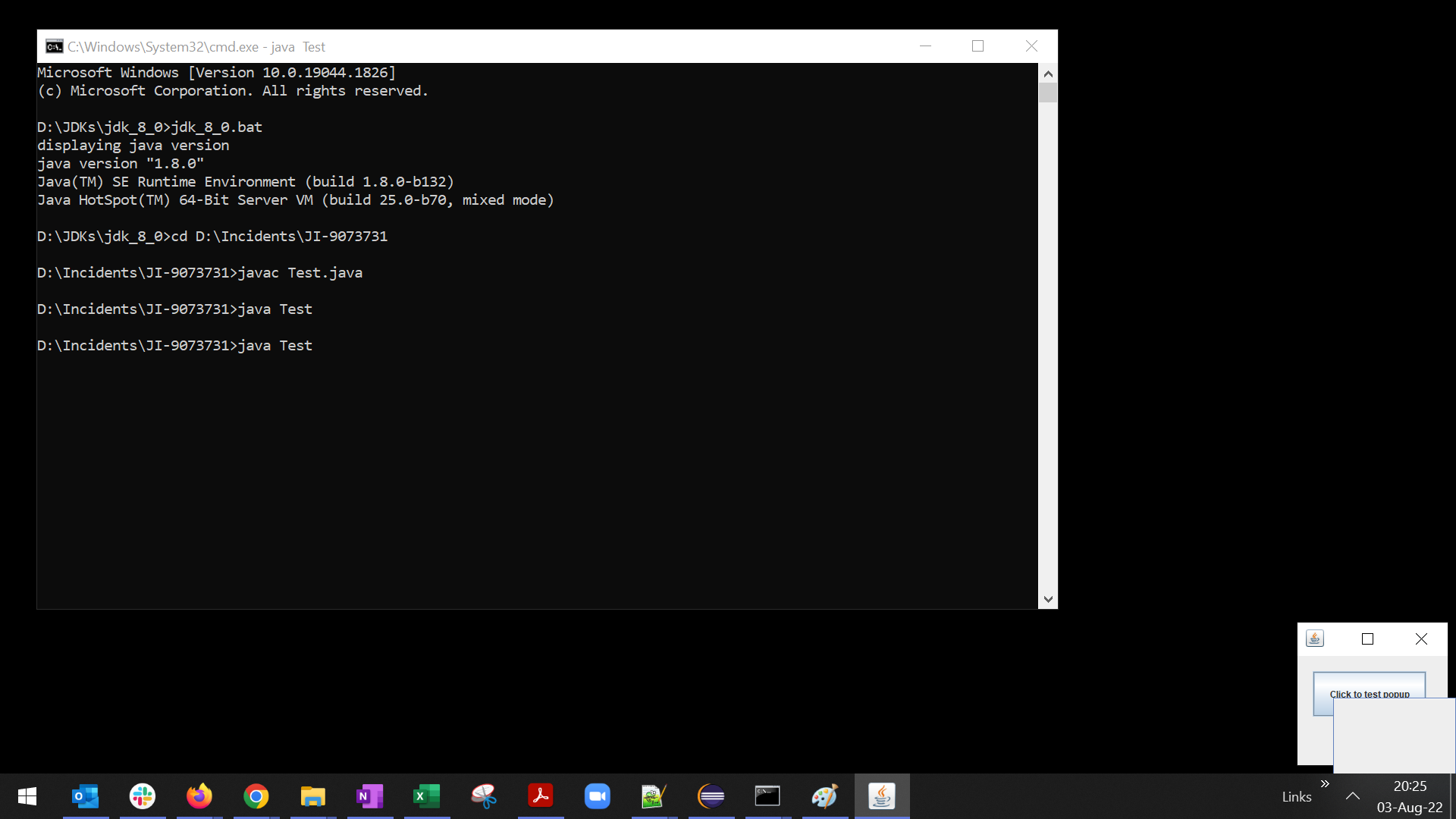Show hidden system tray icons
Viewport: 1456px width, 819px height.
pyautogui.click(x=1352, y=796)
